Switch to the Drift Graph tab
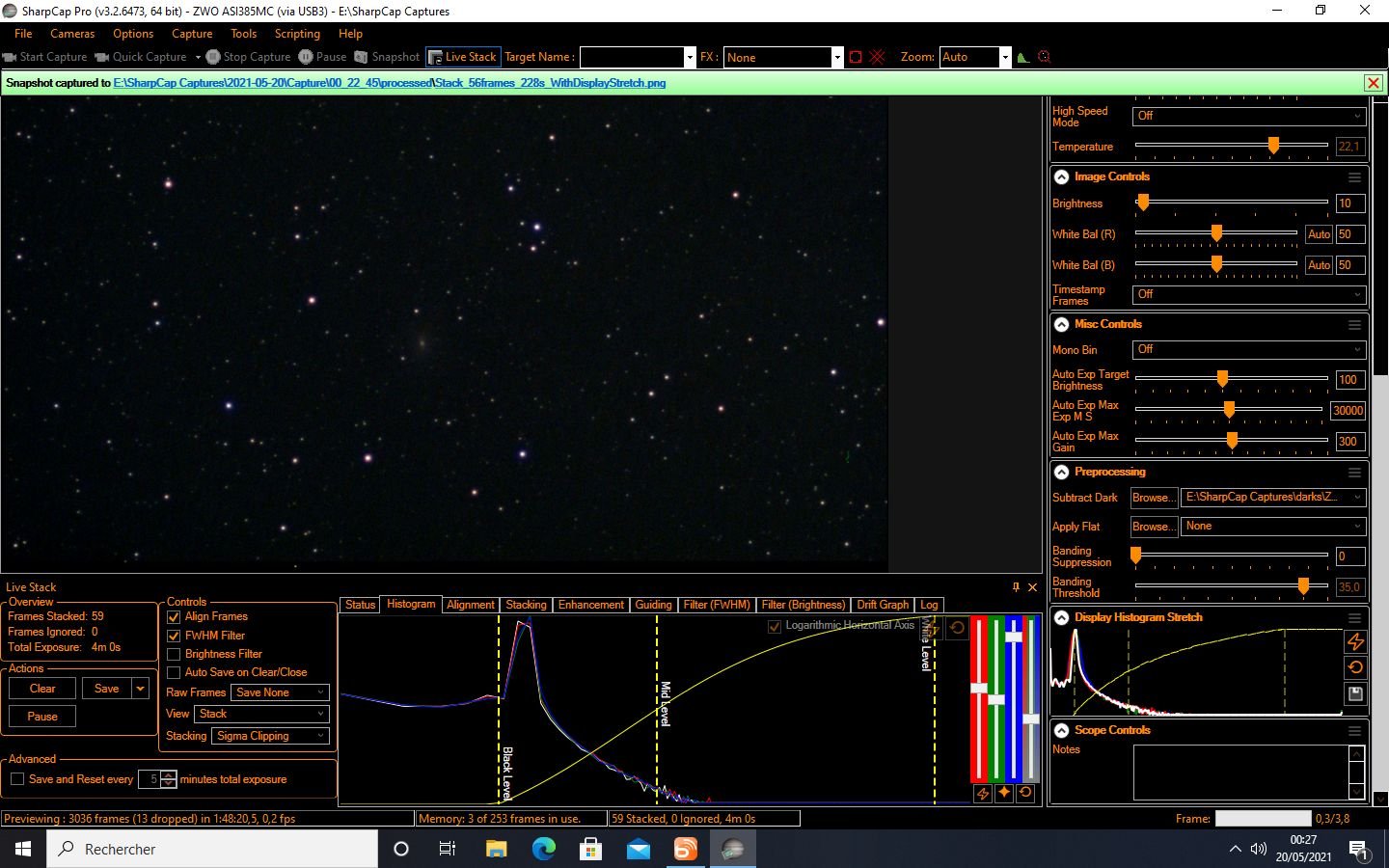The height and width of the screenshot is (868, 1389). tap(883, 605)
